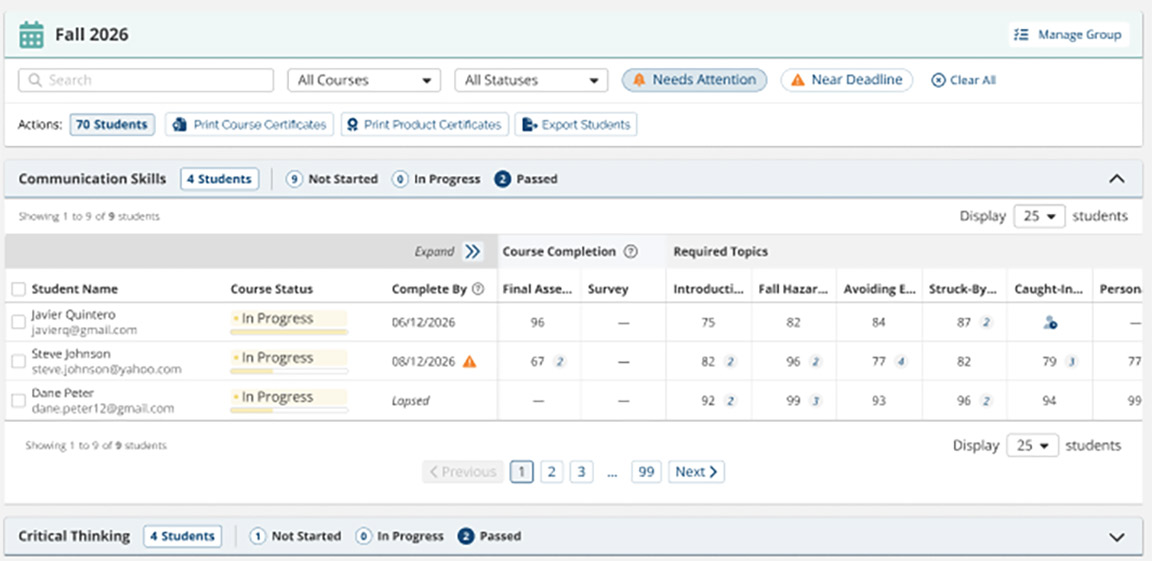Go to pagination page 2

[x=551, y=472]
